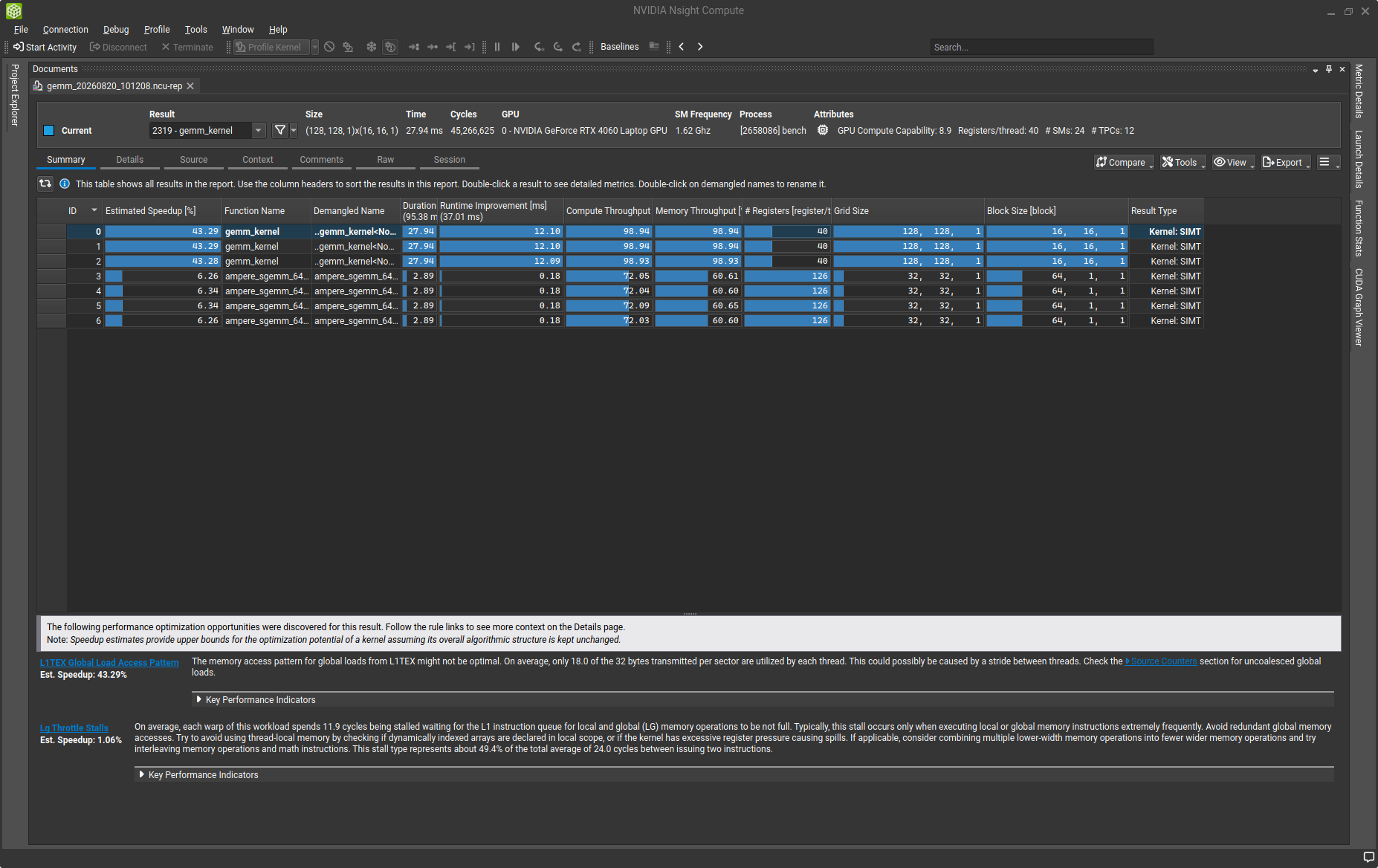Click the Search input field

[1041, 47]
